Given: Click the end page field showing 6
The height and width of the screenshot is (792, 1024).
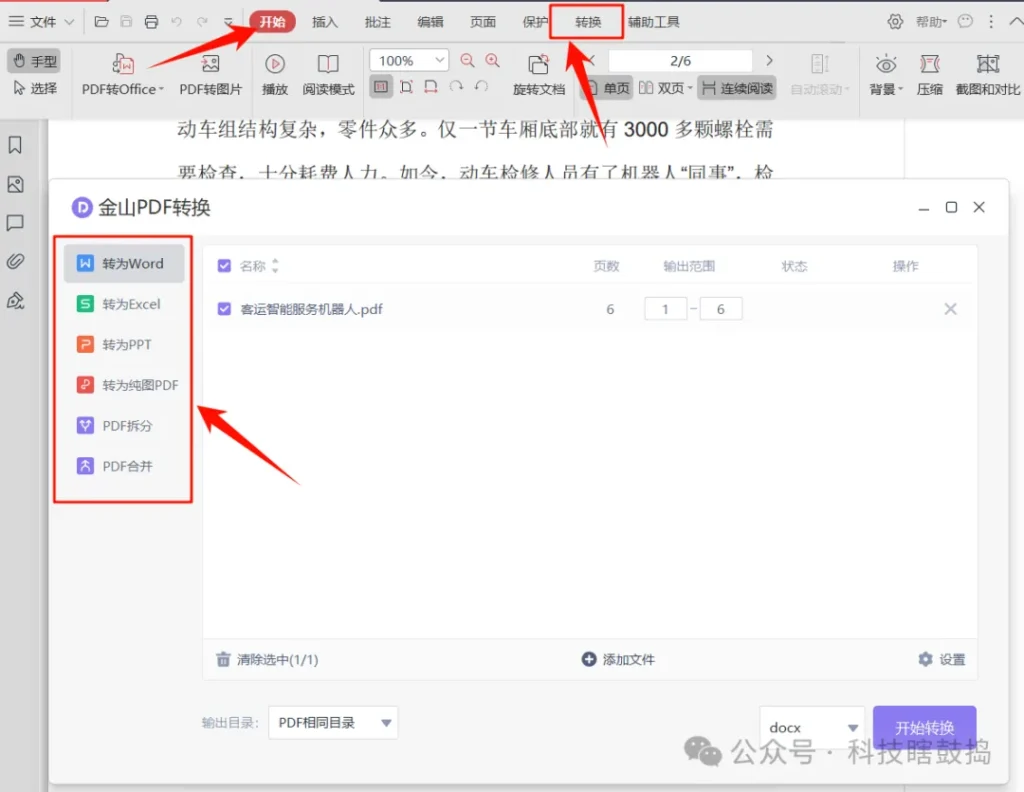Looking at the screenshot, I should coord(721,309).
